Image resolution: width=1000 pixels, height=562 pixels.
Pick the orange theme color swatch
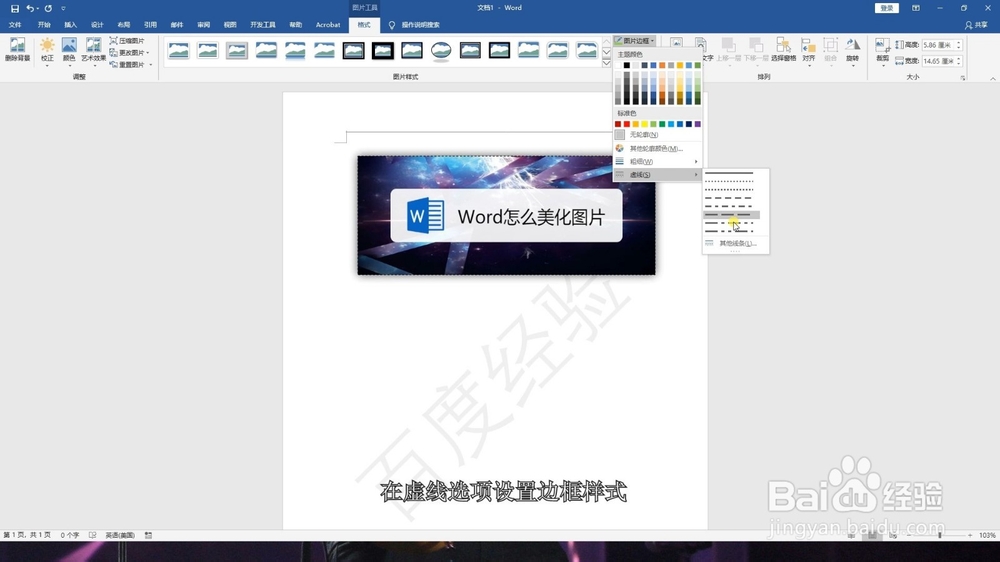(662, 65)
